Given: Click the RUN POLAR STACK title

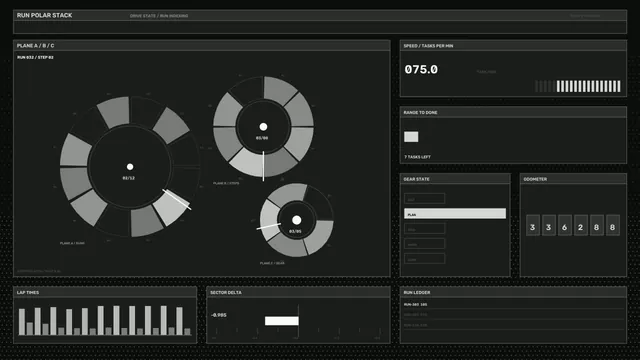Looking at the screenshot, I should click(x=44, y=16).
